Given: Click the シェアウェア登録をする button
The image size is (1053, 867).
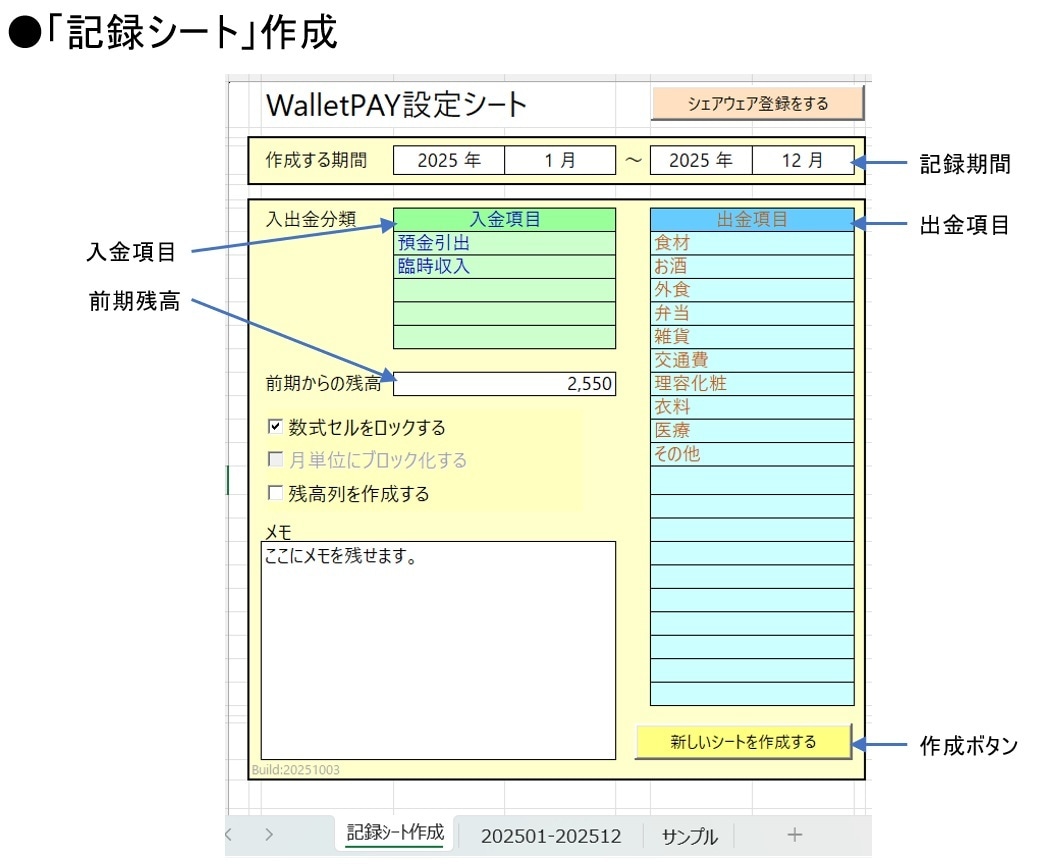Looking at the screenshot, I should click(x=758, y=103).
